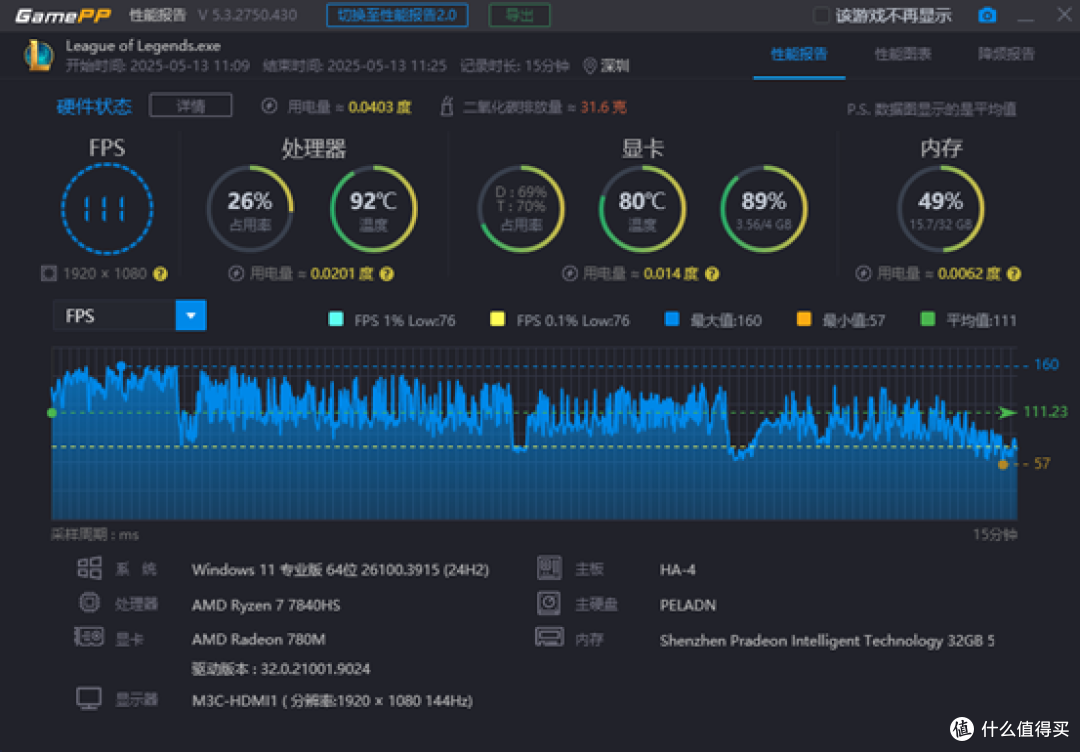This screenshot has width=1080, height=752.
Task: Click the Shenzhen Pradeon memory description
Action: [827, 640]
